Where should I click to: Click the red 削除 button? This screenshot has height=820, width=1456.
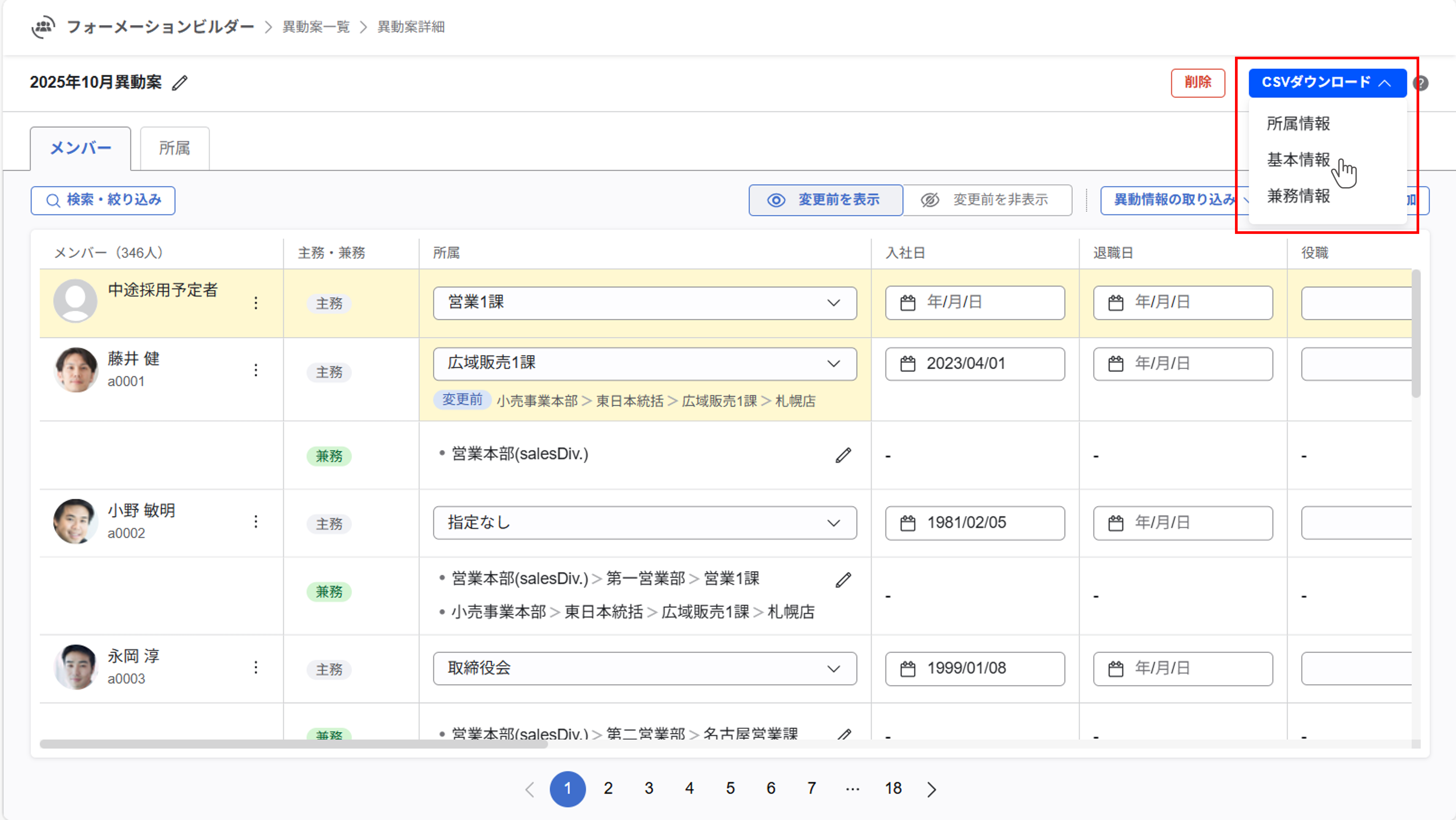pyautogui.click(x=1198, y=82)
